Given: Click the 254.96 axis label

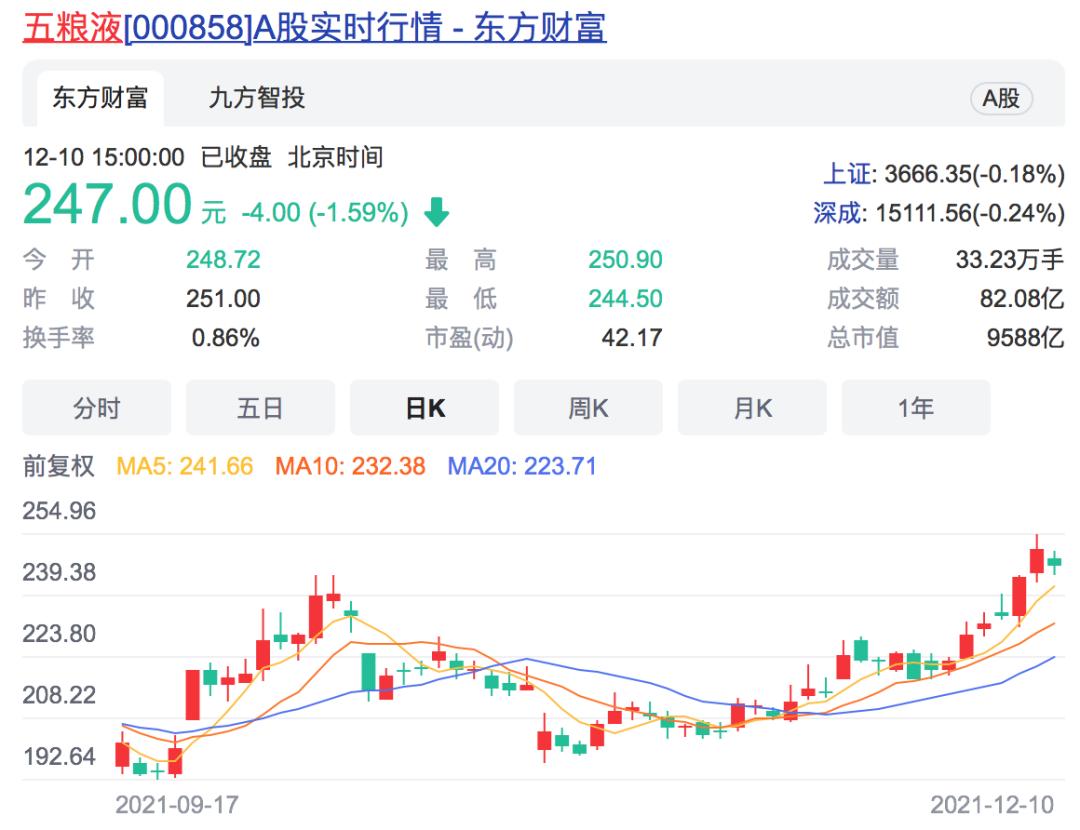Looking at the screenshot, I should pos(59,511).
